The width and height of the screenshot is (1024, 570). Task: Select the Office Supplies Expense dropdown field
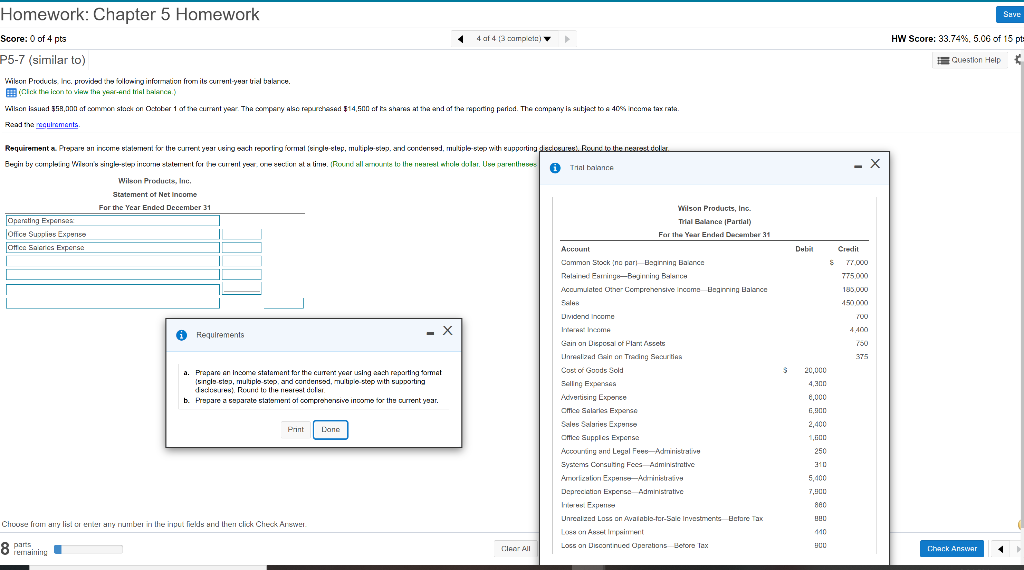(x=113, y=234)
